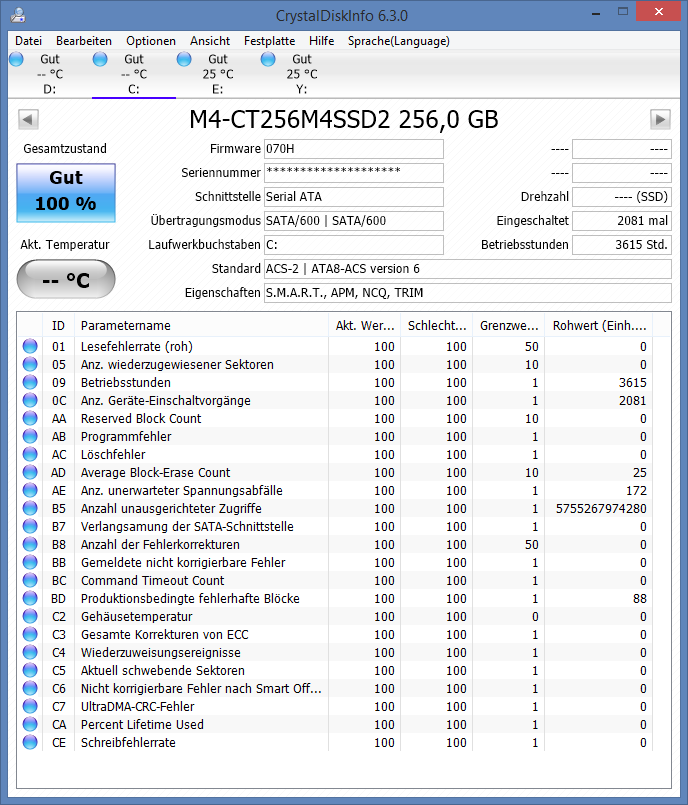This screenshot has height=805, width=688.
Task: Click status orb for Anzahl der Fehlerkorrekturen
Action: coord(30,544)
